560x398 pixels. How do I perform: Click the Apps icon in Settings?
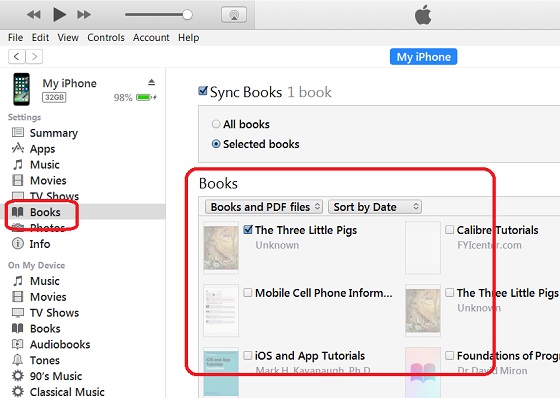pos(18,148)
